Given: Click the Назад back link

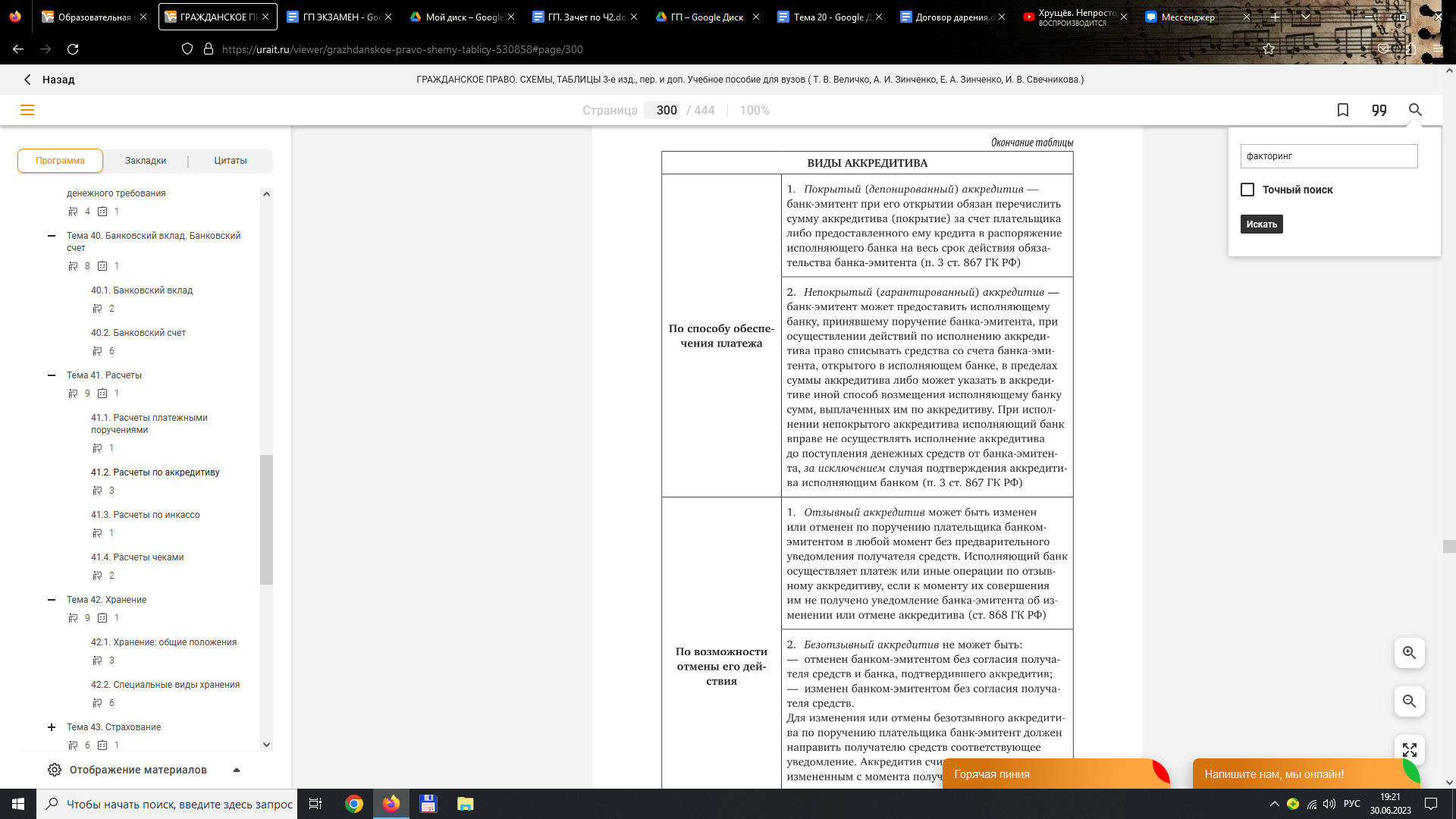Looking at the screenshot, I should click(49, 80).
